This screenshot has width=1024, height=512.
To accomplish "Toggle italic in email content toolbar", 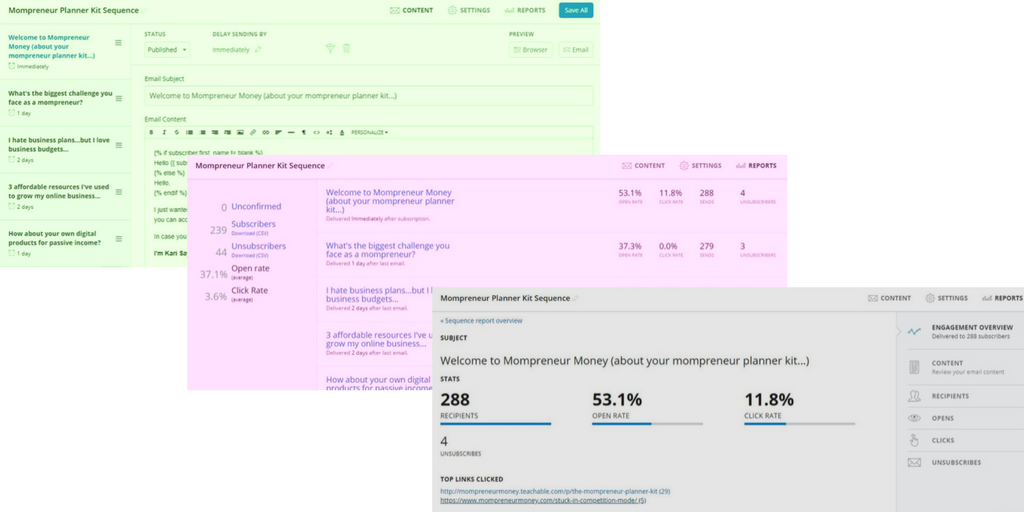I will pos(164,133).
